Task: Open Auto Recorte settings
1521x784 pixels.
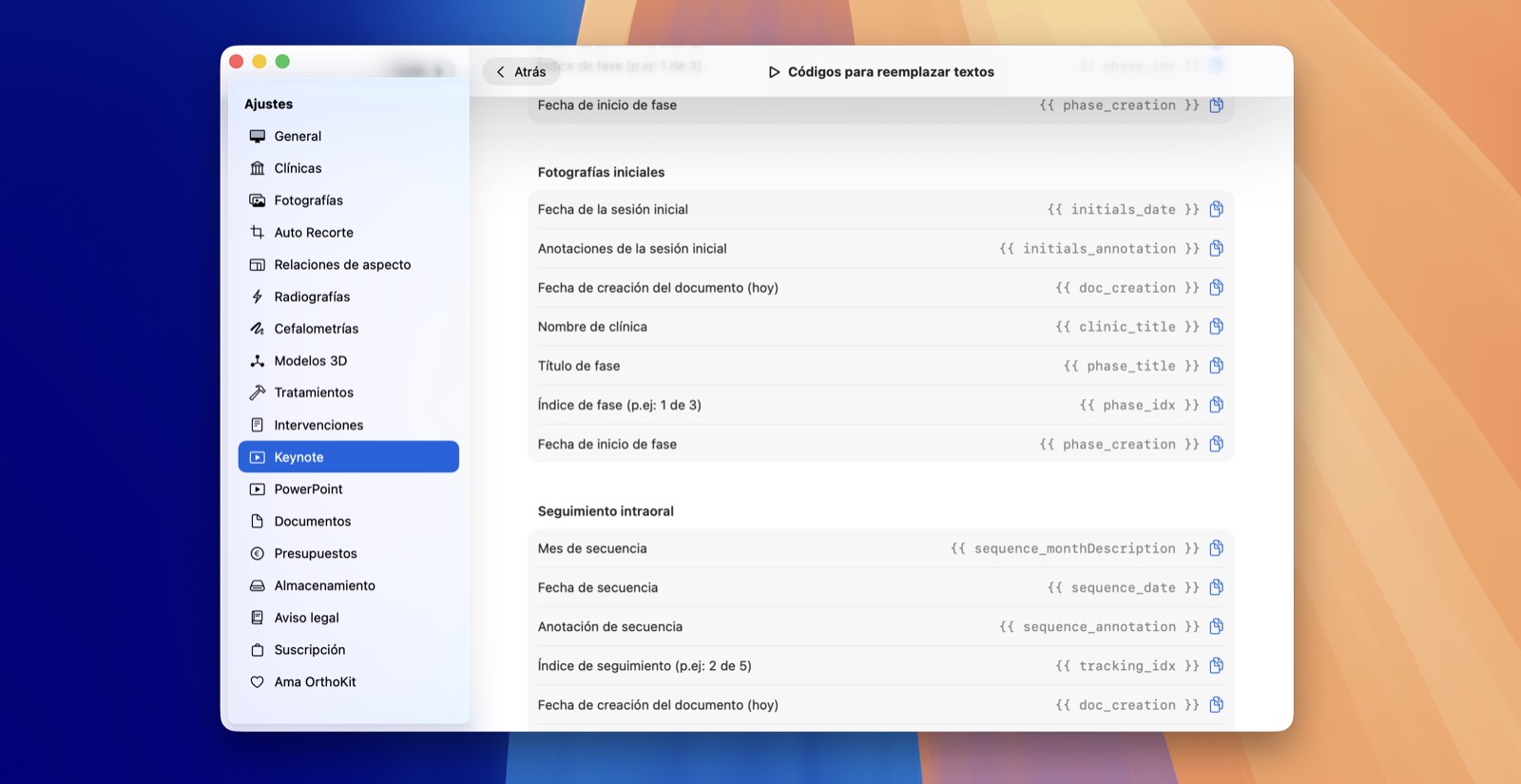Action: (348, 232)
